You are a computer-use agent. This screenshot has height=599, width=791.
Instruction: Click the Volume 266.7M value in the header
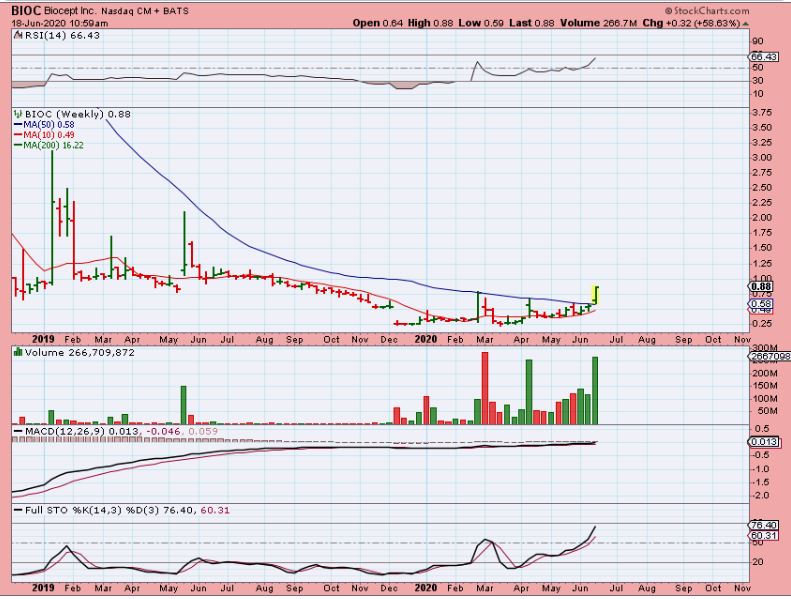(x=599, y=23)
